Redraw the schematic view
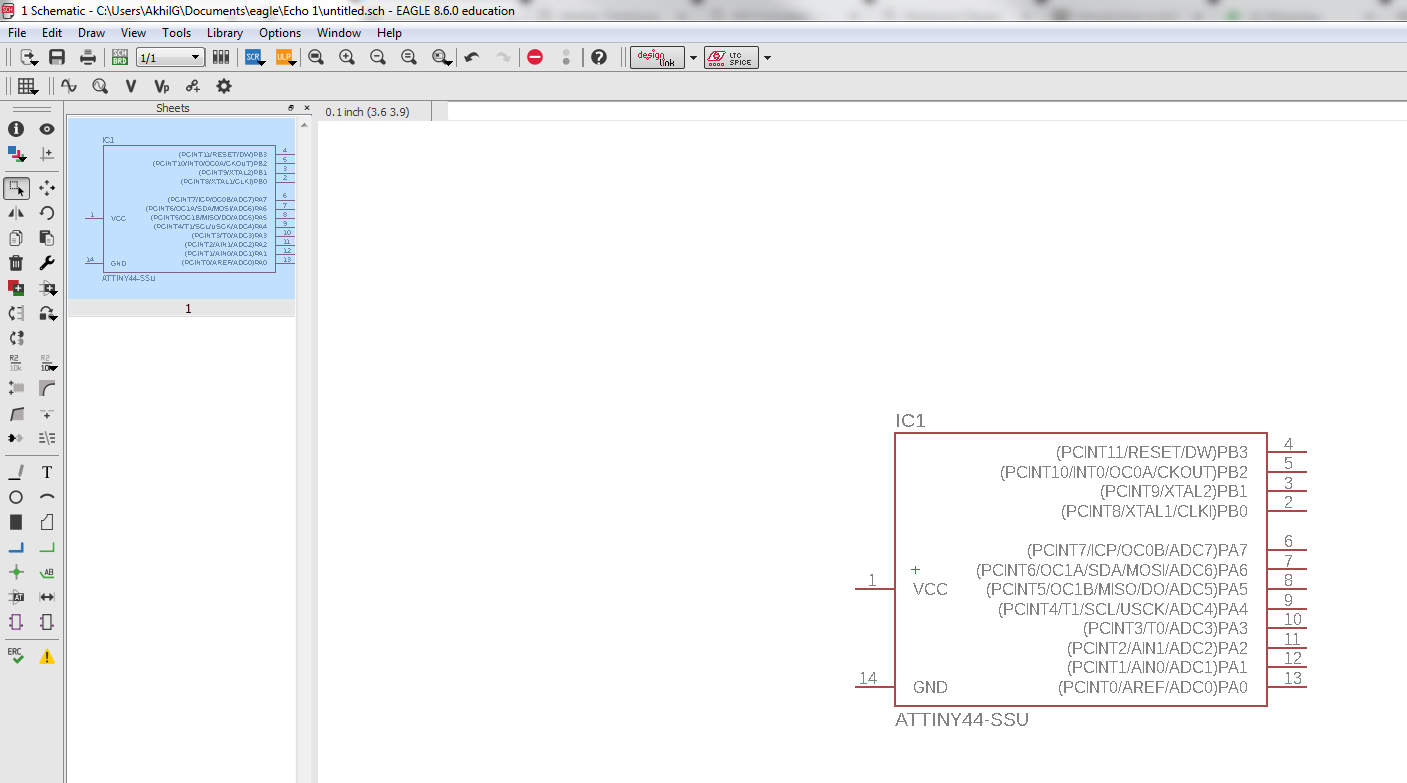1407x783 pixels. (x=409, y=57)
